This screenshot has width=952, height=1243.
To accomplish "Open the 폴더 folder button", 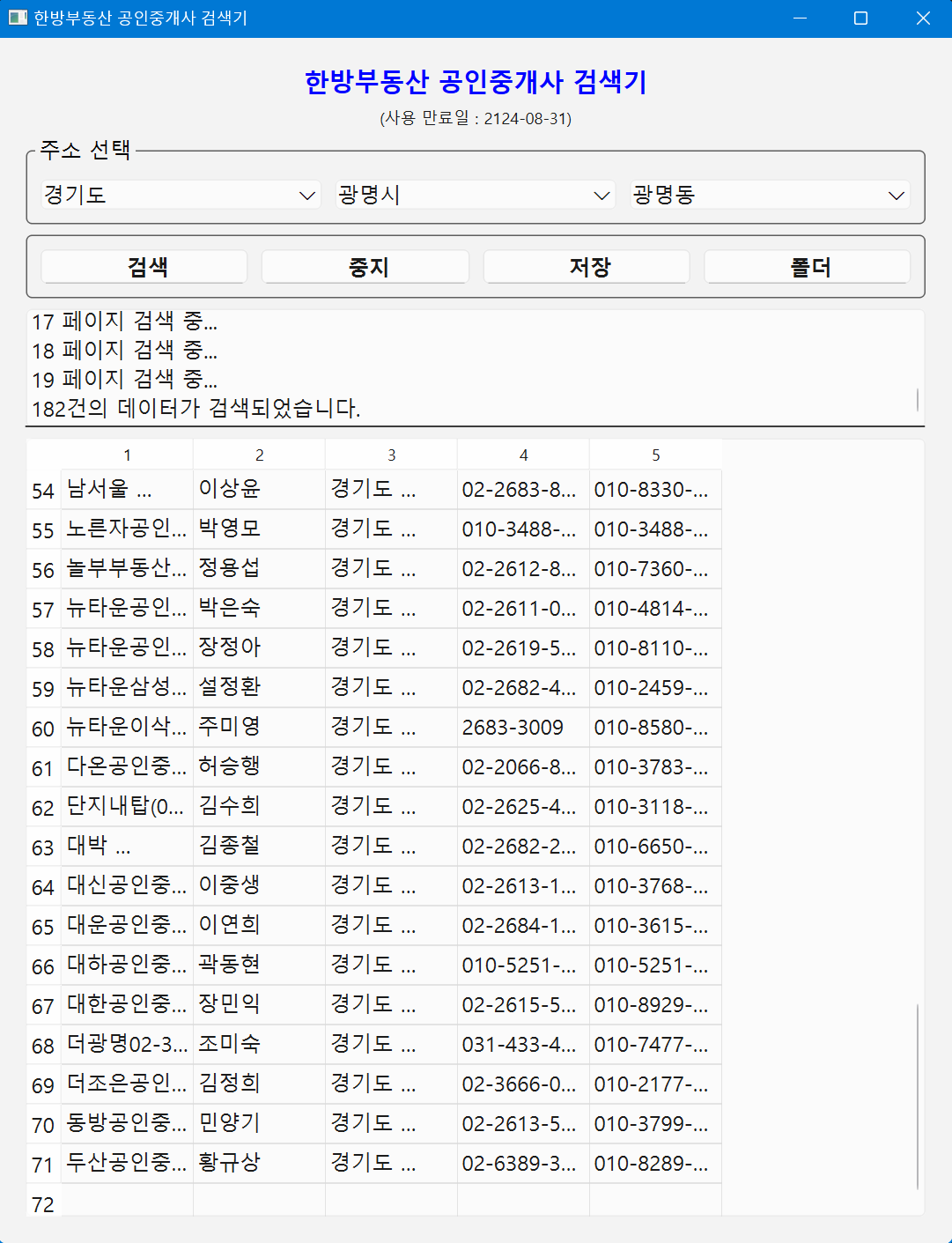I will [807, 266].
